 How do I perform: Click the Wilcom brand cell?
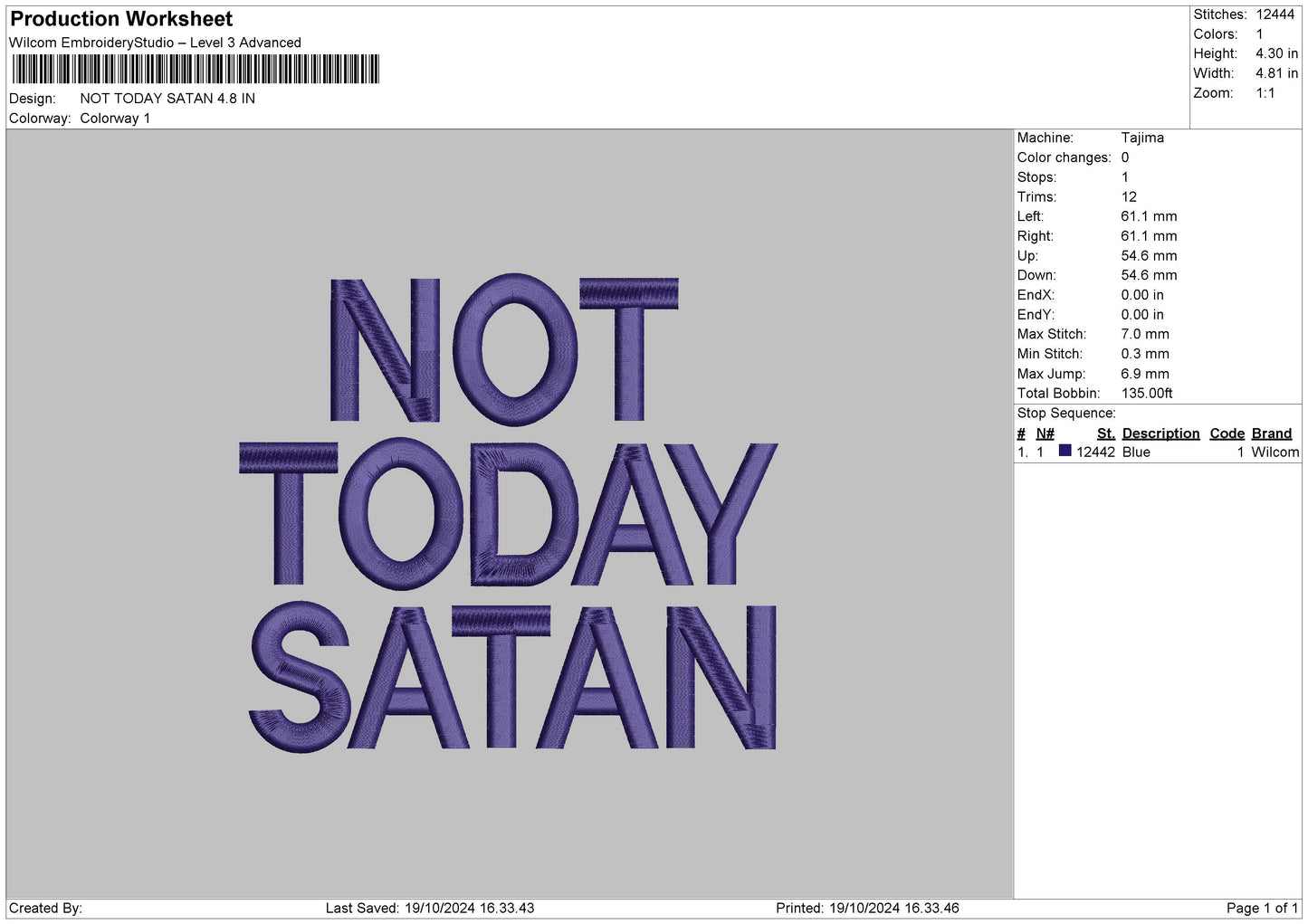click(1275, 452)
